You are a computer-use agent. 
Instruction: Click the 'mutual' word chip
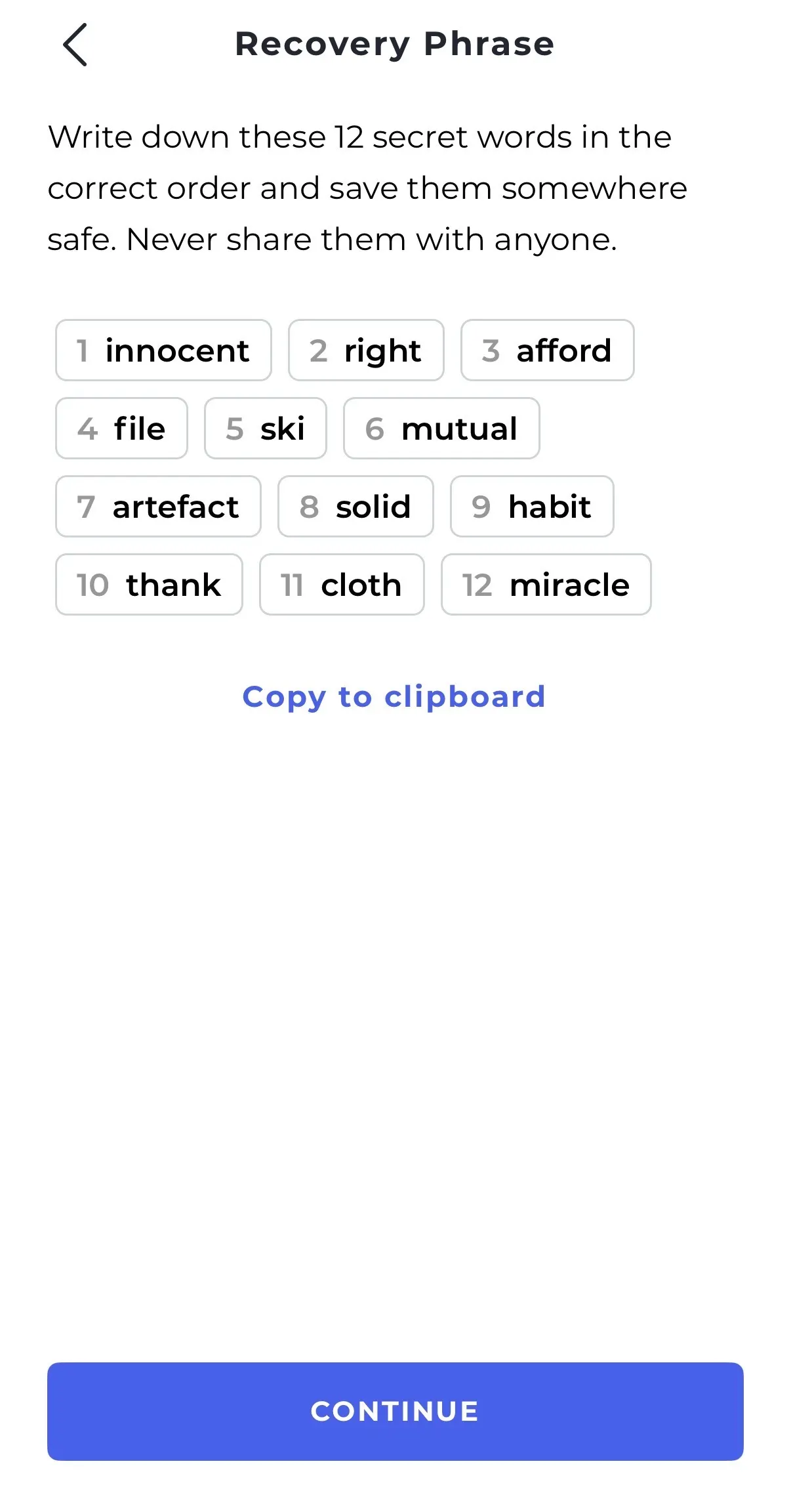[x=441, y=429]
